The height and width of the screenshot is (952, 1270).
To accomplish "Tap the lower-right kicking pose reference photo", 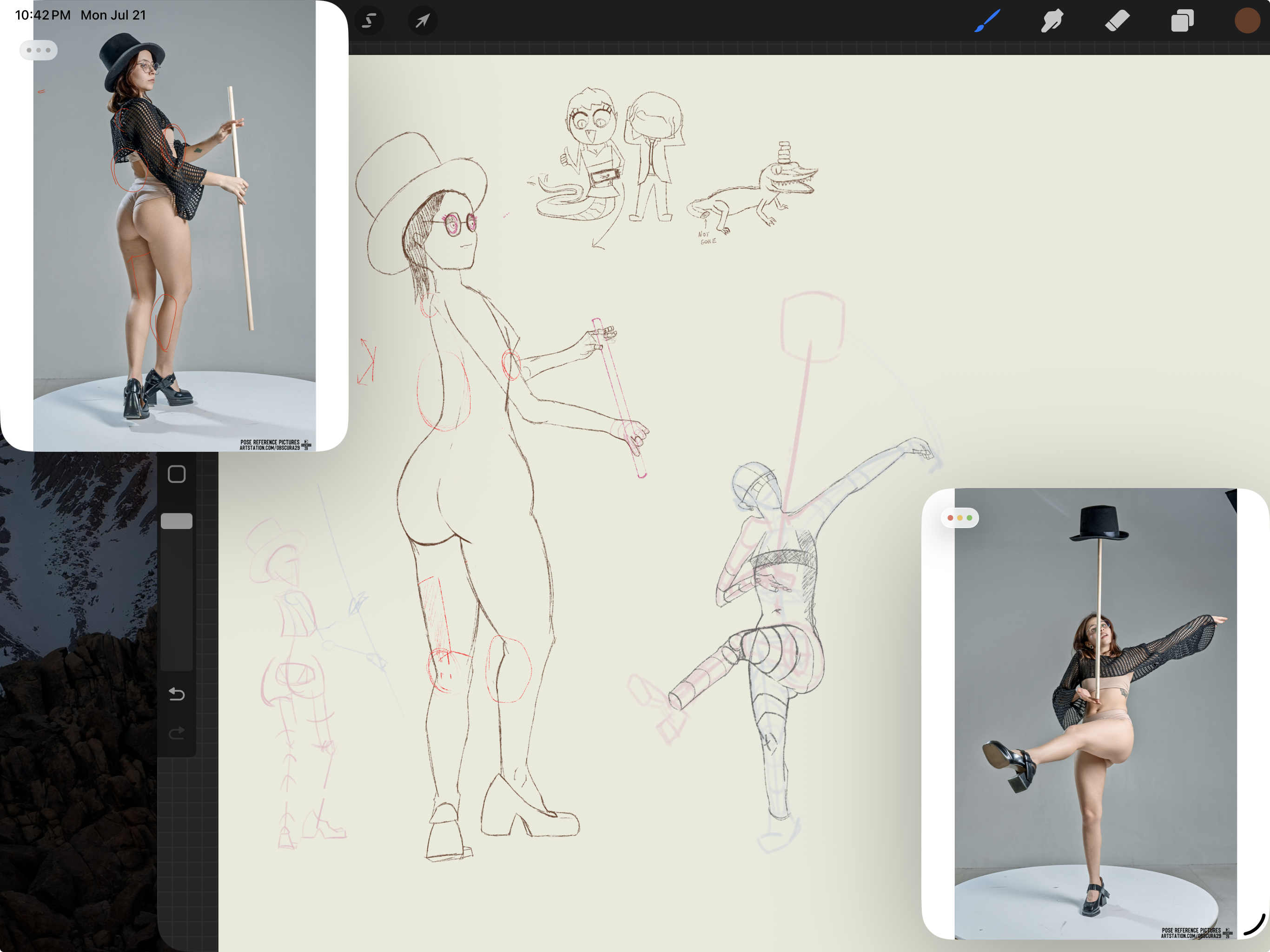I will [1096, 714].
